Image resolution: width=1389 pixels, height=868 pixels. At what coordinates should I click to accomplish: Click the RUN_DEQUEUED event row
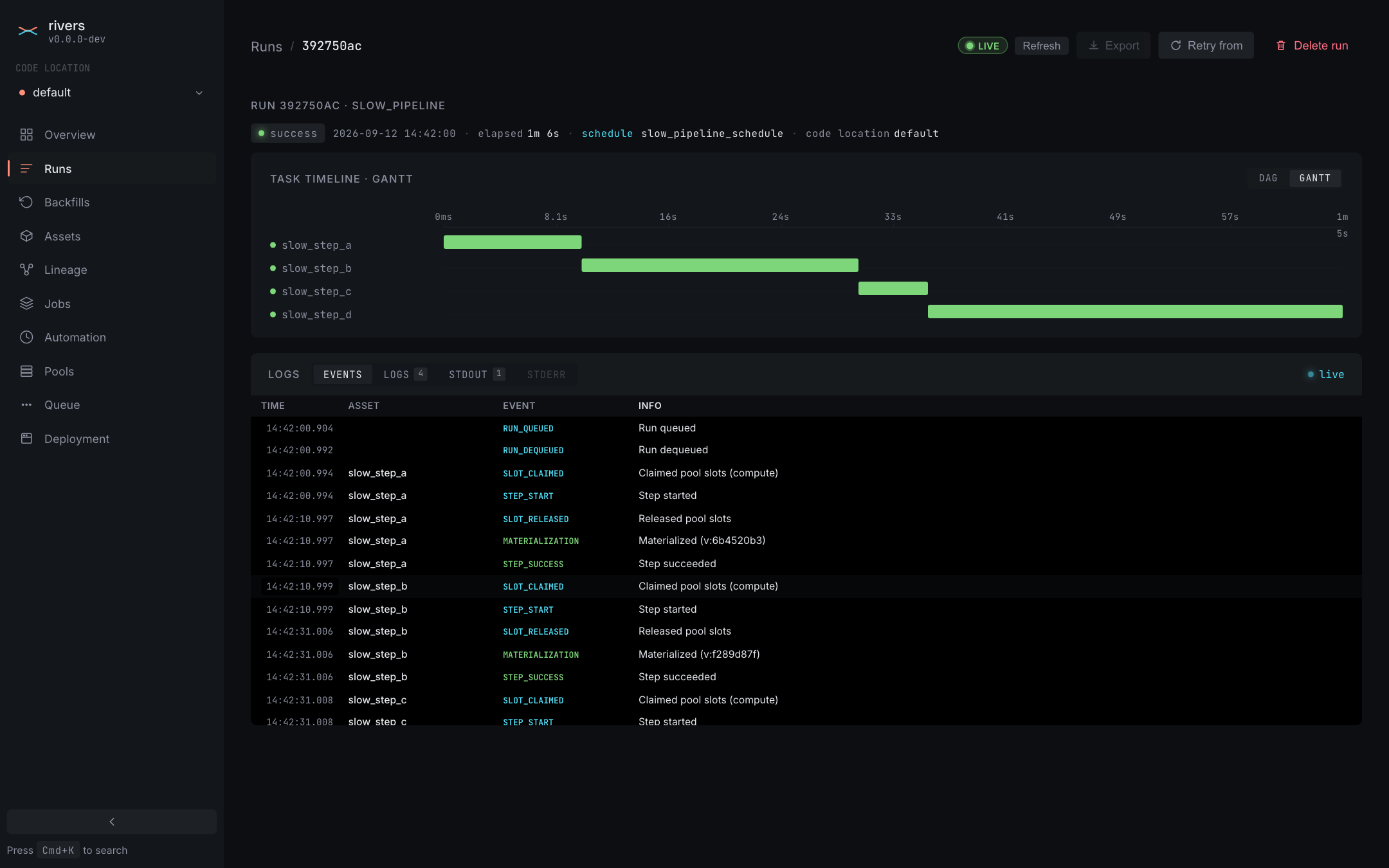(x=806, y=450)
